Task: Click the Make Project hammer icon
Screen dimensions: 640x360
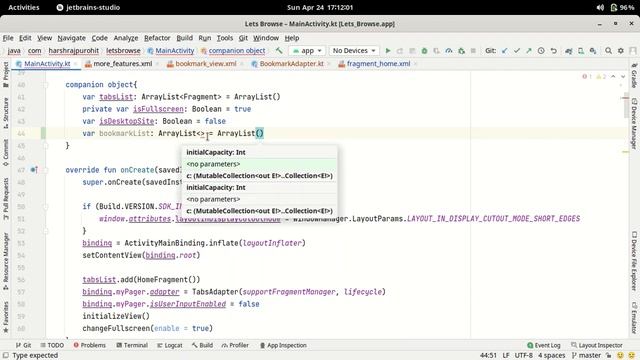Action: [x=279, y=51]
